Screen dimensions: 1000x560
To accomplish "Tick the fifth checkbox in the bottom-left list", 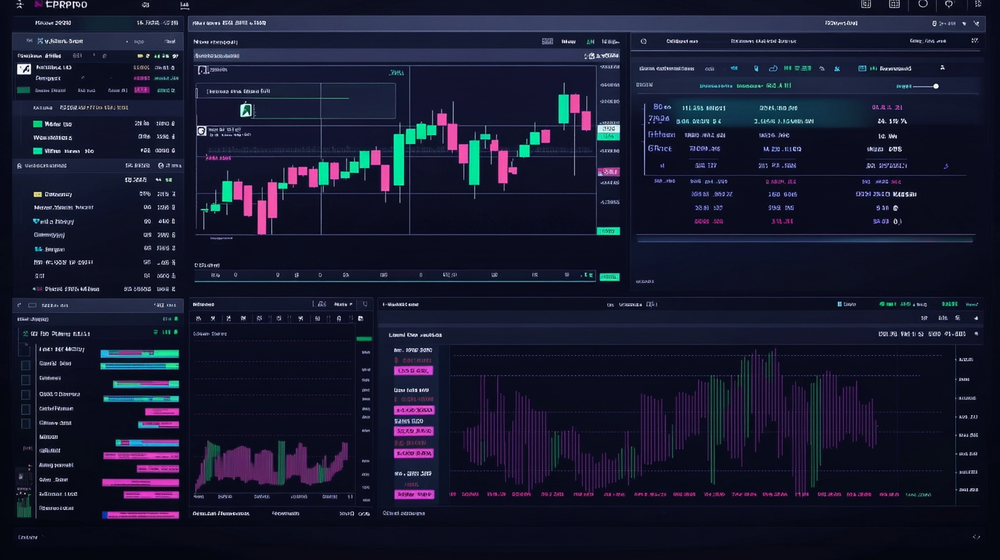I will 26,409.
